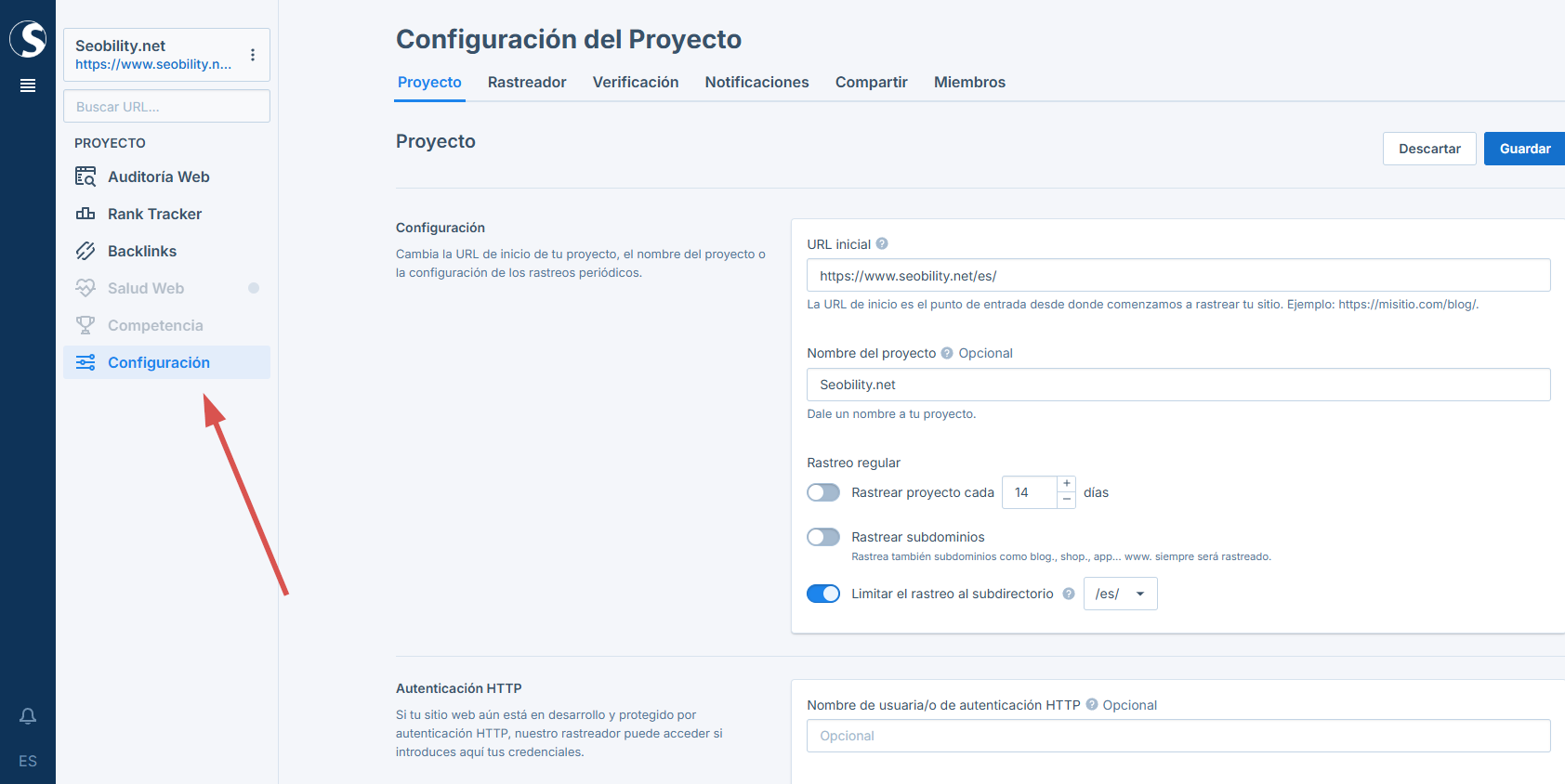
Task: Click the subdirectorio help question icon
Action: [x=1069, y=594]
